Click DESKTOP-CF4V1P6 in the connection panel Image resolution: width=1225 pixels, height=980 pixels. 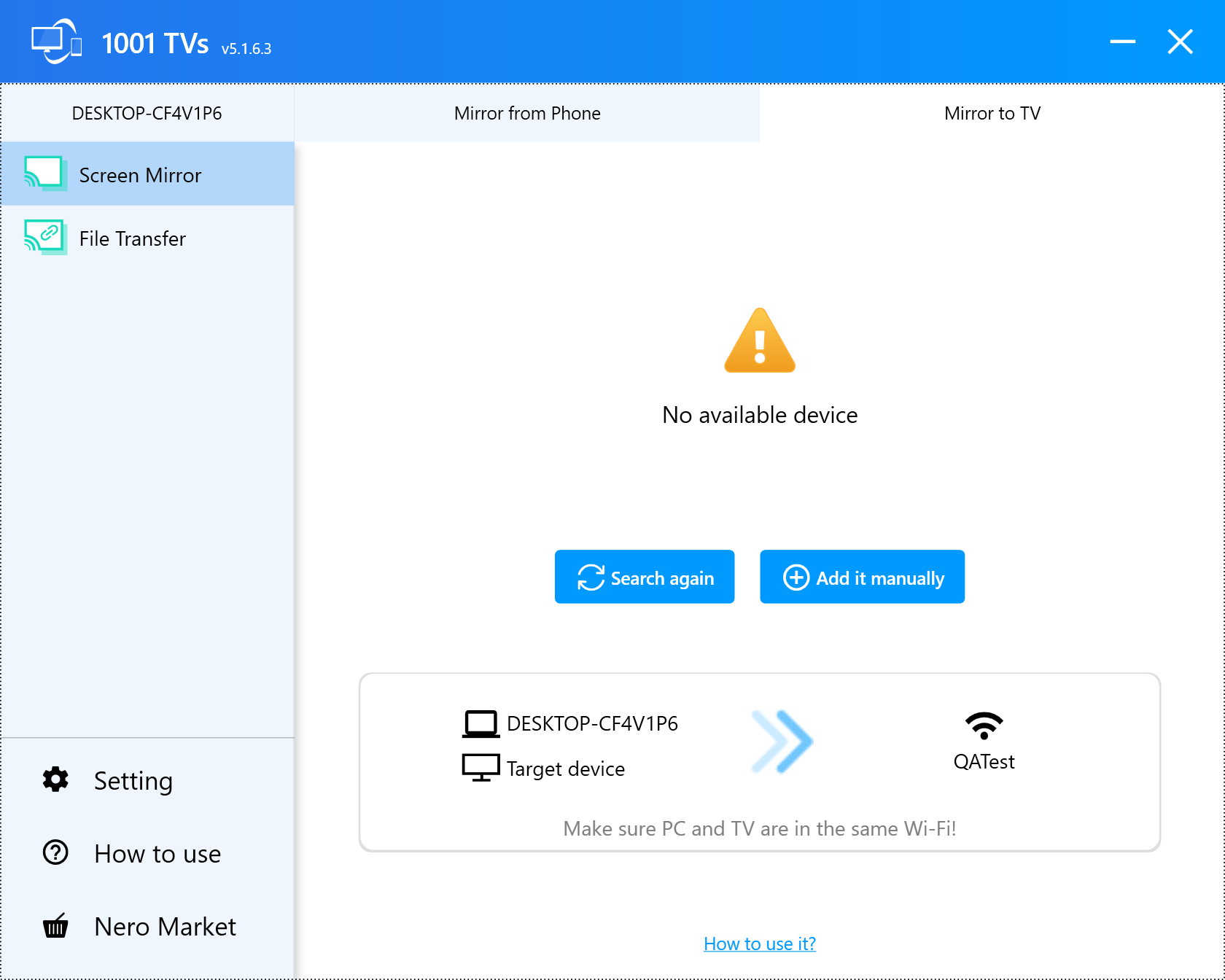pos(592,723)
